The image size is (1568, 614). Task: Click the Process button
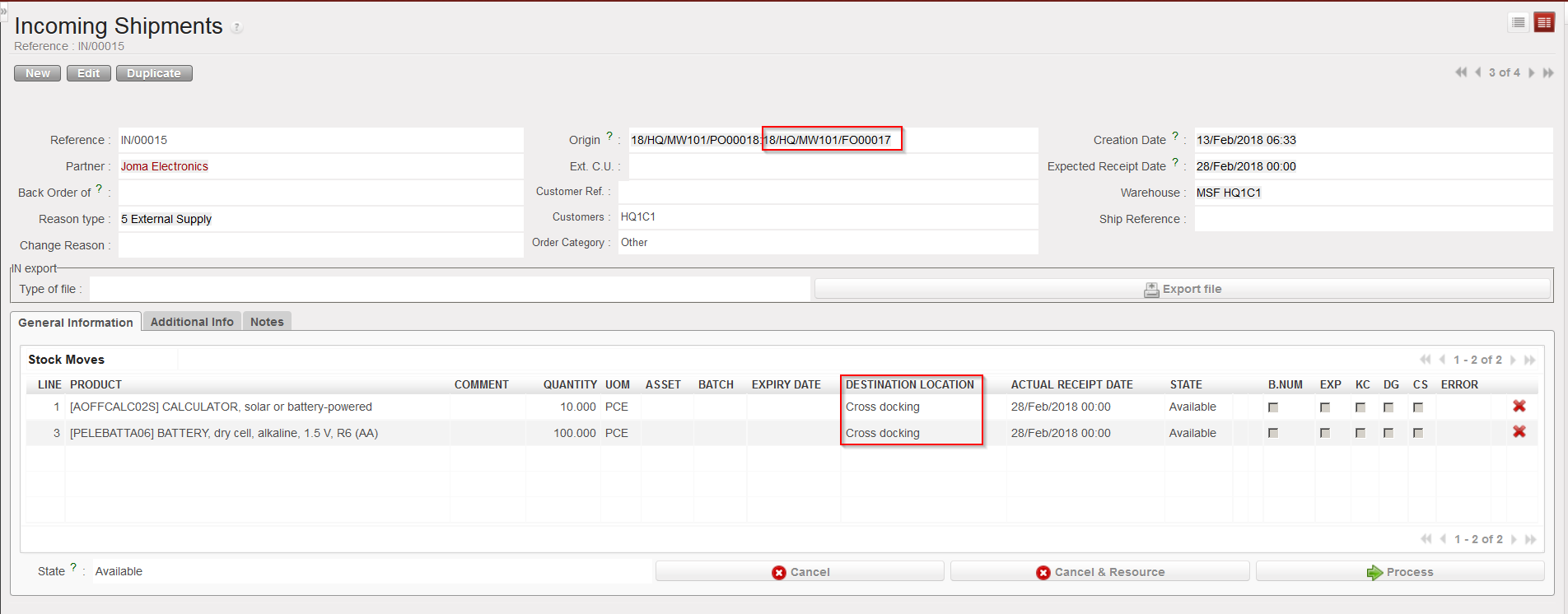(1399, 572)
